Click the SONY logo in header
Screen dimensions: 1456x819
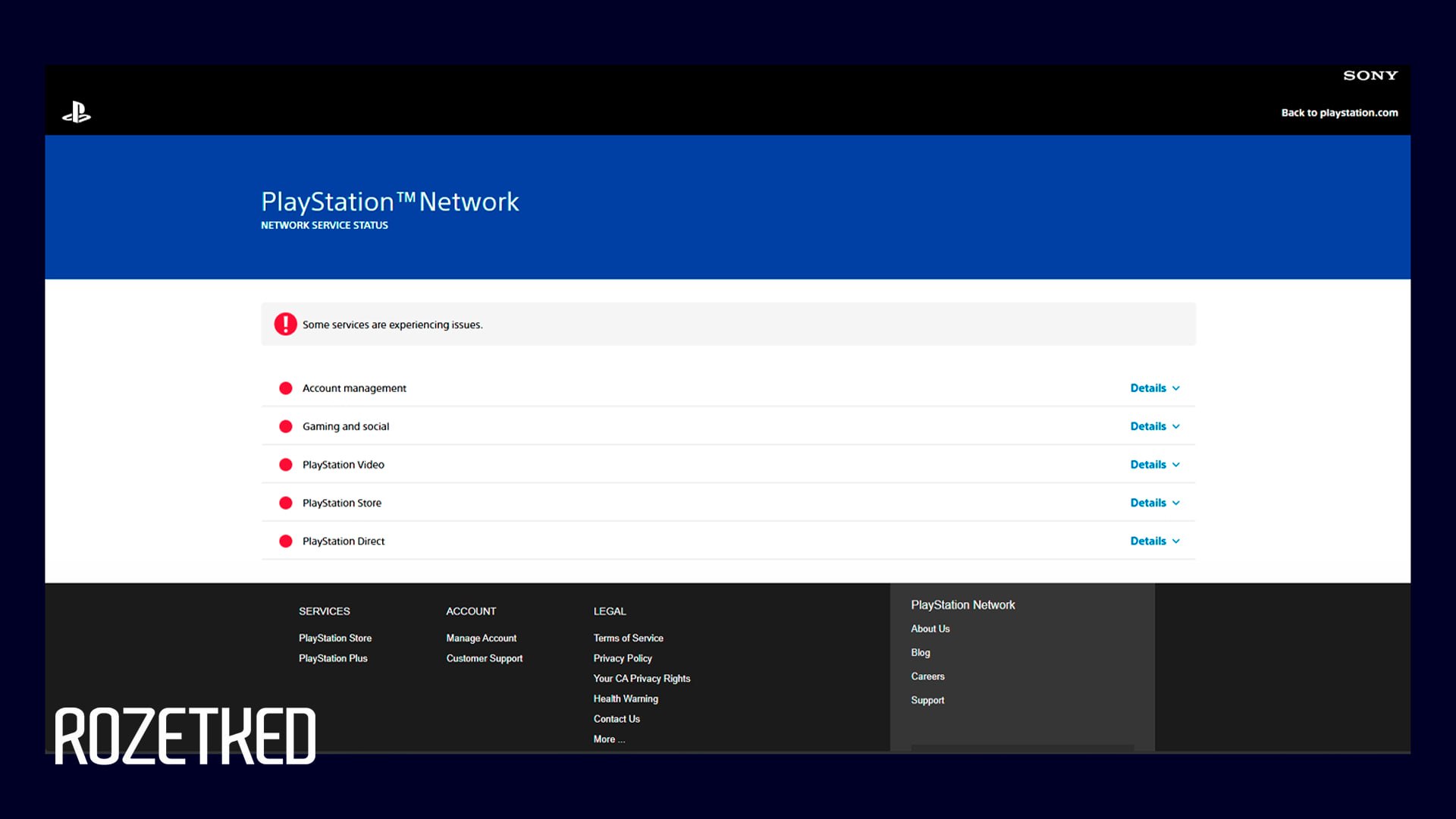click(x=1370, y=75)
